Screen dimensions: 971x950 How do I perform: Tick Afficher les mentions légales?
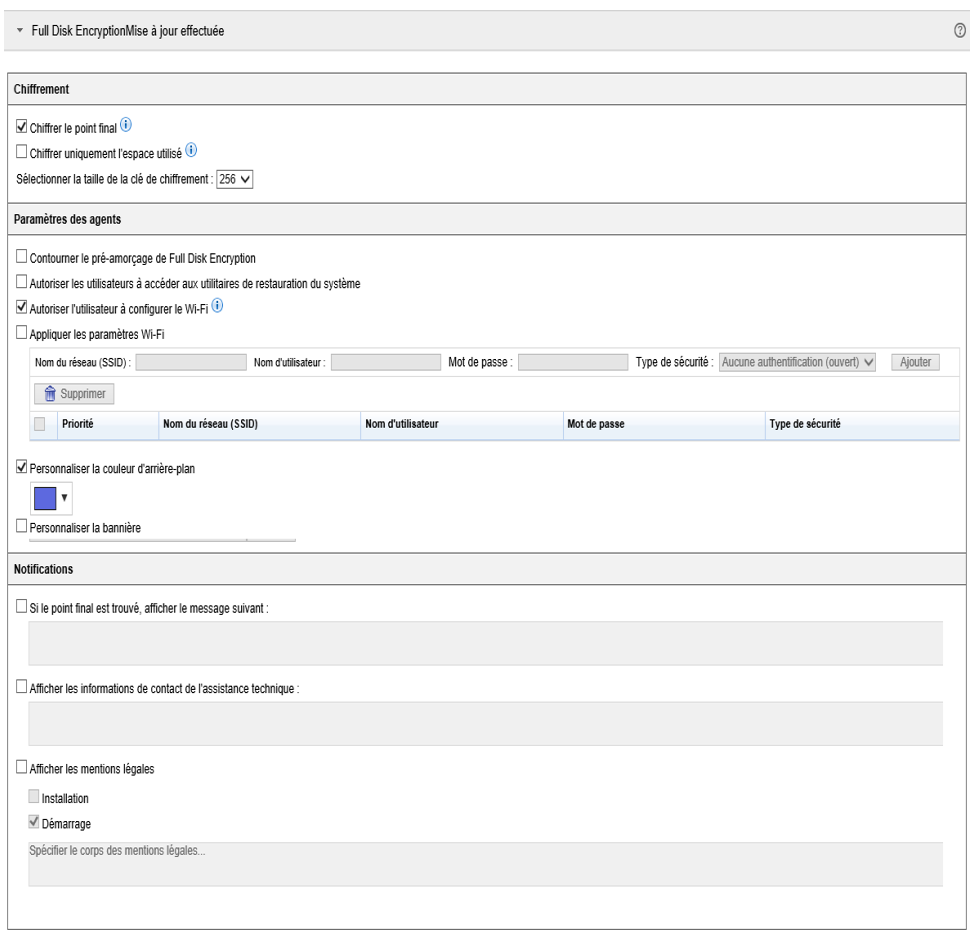click(x=23, y=768)
